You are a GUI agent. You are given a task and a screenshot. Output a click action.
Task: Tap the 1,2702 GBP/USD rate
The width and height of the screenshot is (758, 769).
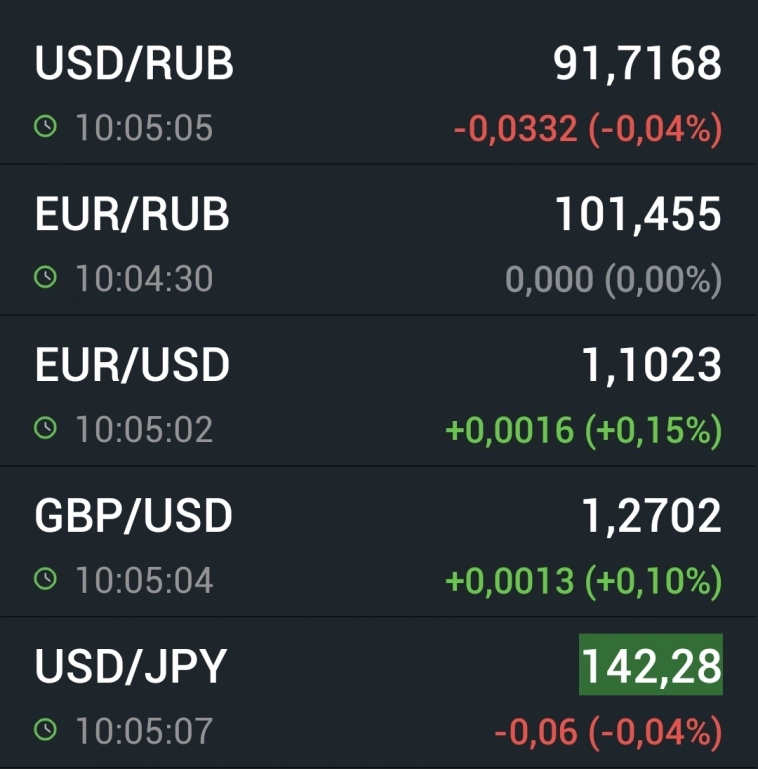[651, 516]
